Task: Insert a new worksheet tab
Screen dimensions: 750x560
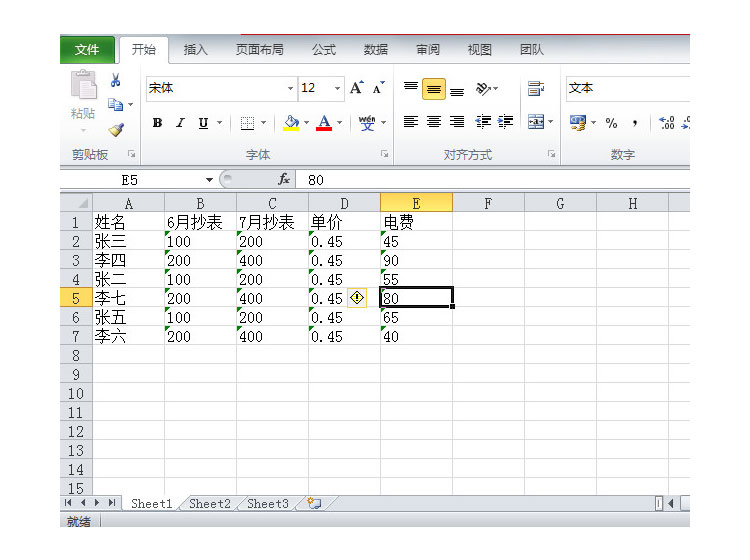Action: click(x=314, y=504)
